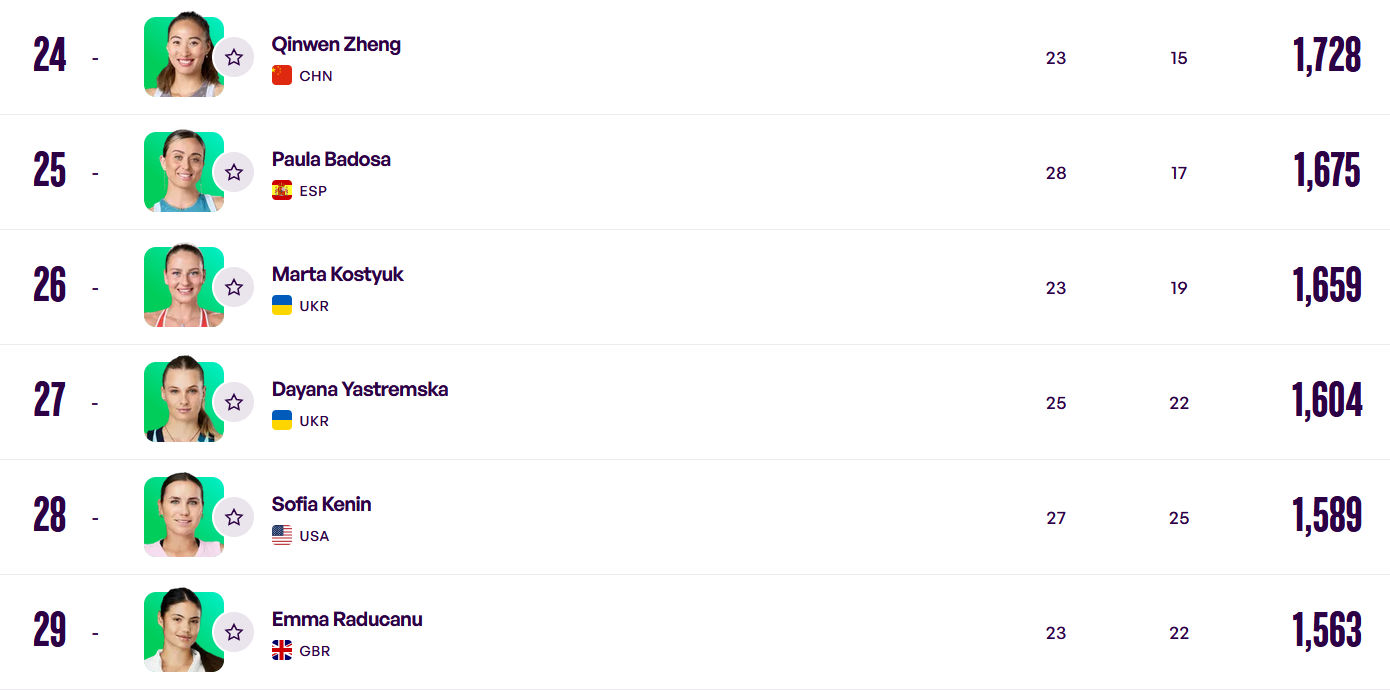The image size is (1390, 690).
Task: Click the Spain flag icon
Action: [x=282, y=190]
